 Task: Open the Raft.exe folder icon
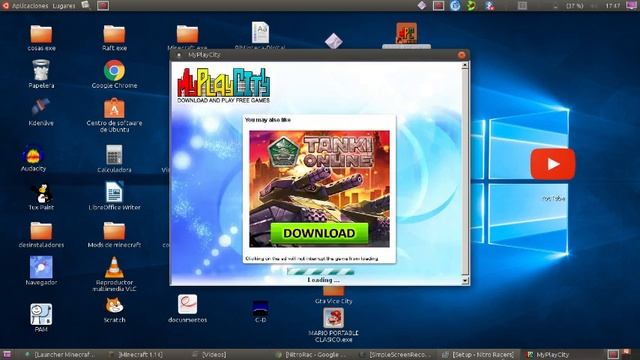pyautogui.click(x=114, y=35)
